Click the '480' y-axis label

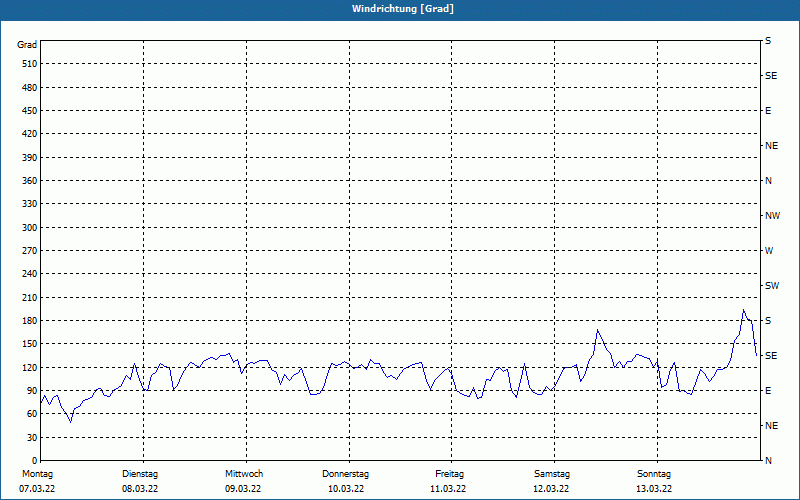pyautogui.click(x=30, y=88)
